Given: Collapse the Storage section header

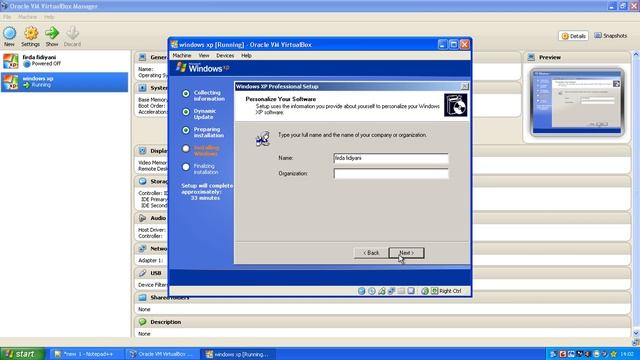Looking at the screenshot, I should coord(151,181).
